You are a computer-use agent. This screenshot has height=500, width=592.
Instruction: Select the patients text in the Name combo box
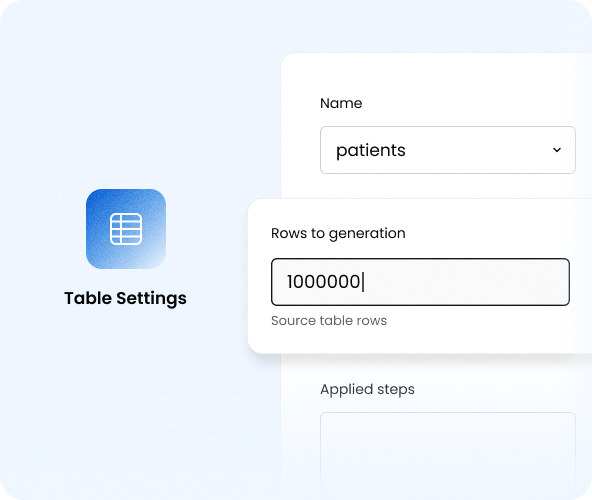pyautogui.click(x=371, y=150)
